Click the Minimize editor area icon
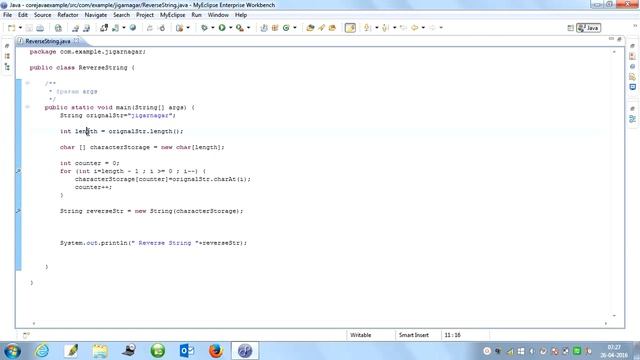Screen dimensions: 640x360 [x=611, y=39]
